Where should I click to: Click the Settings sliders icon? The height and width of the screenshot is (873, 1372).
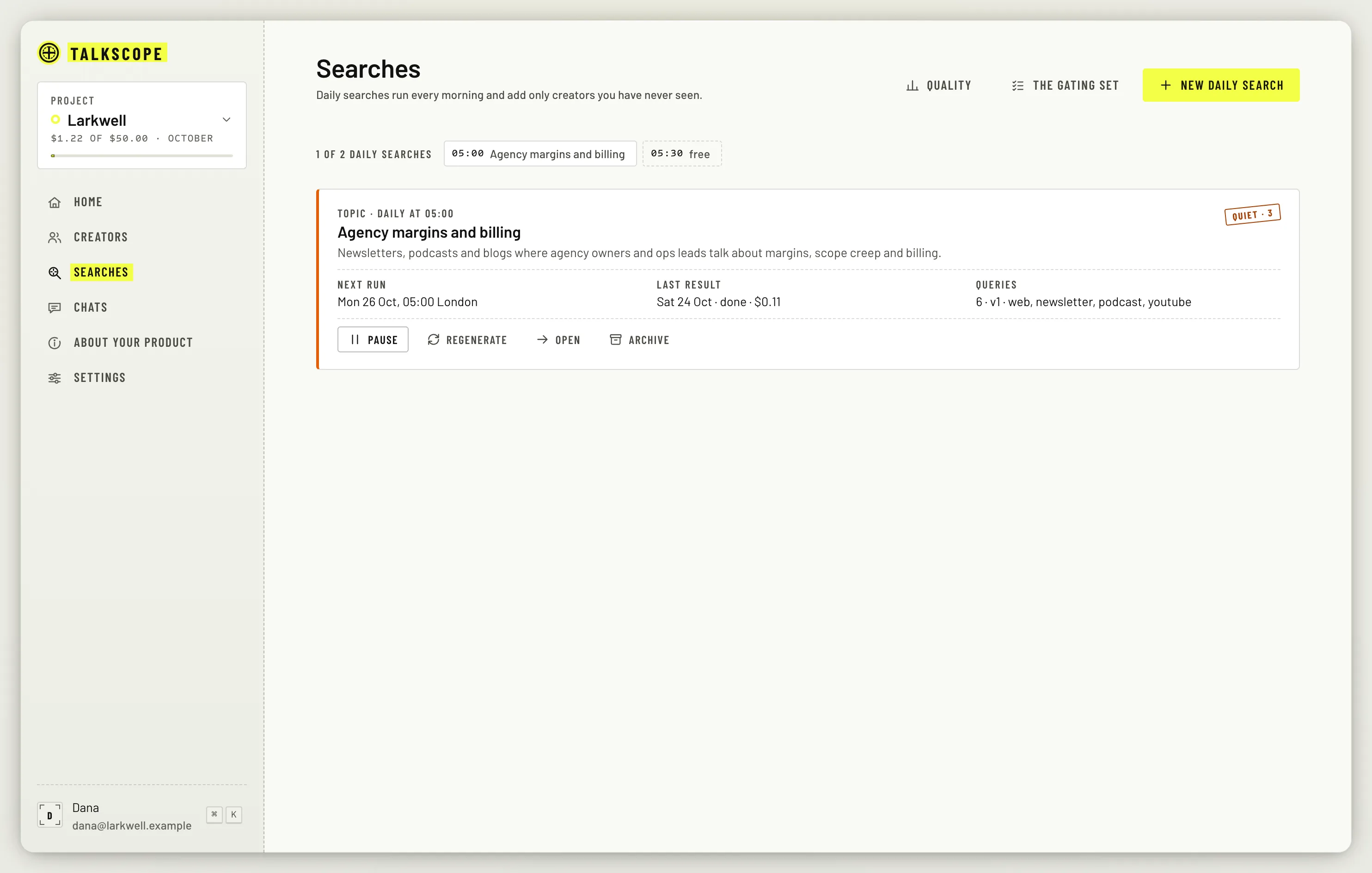55,378
